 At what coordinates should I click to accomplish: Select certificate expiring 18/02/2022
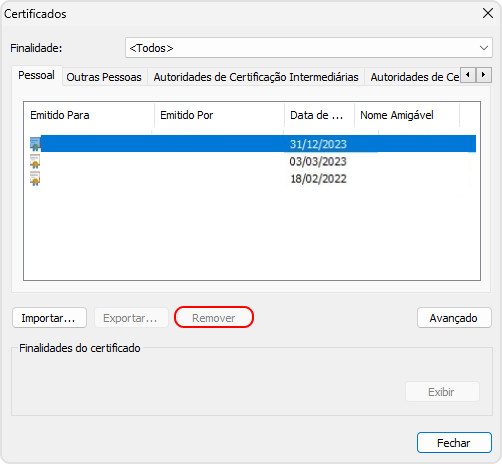point(253,179)
